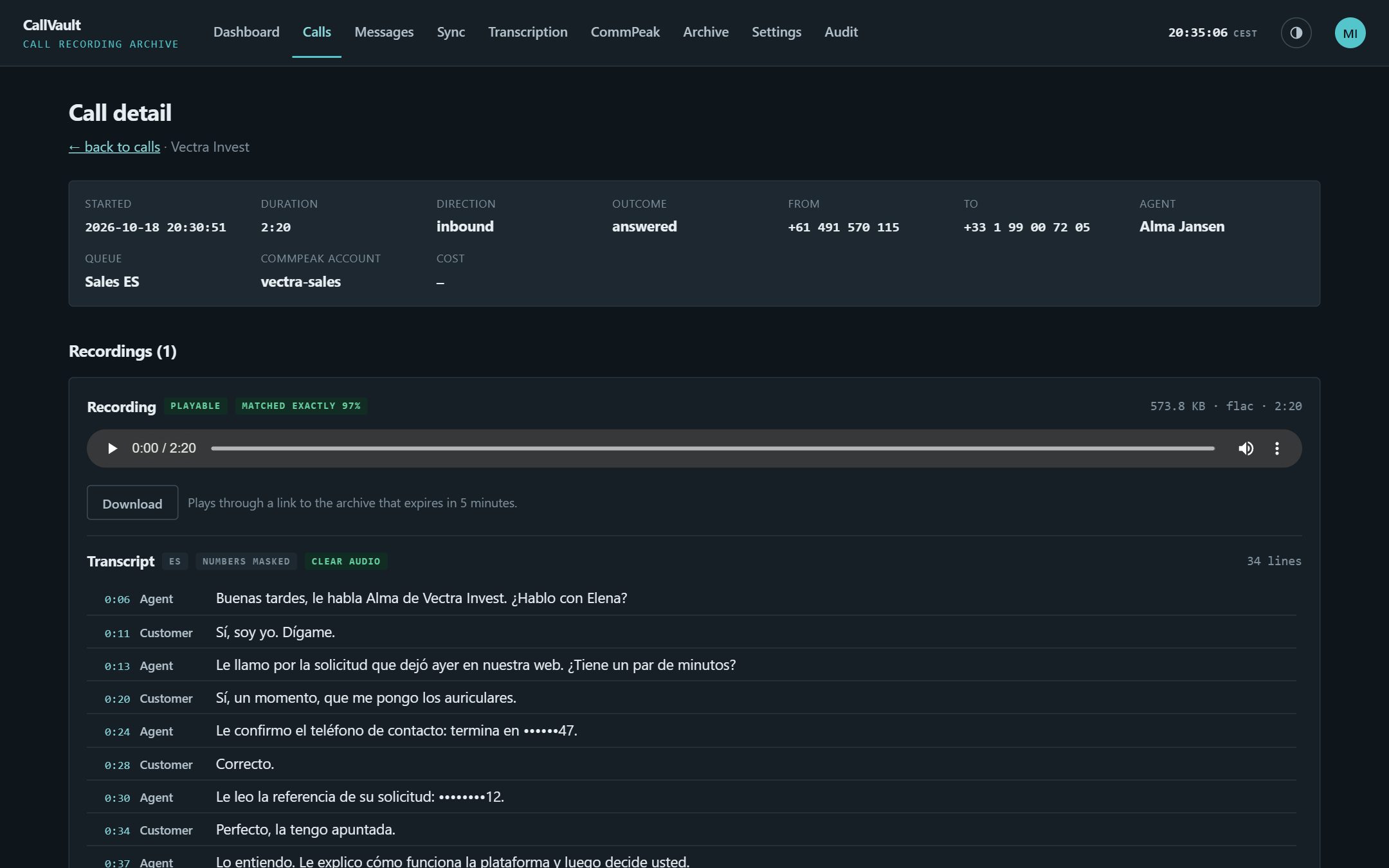1389x868 pixels.
Task: Select the 0:06 transcript timestamp
Action: click(117, 599)
